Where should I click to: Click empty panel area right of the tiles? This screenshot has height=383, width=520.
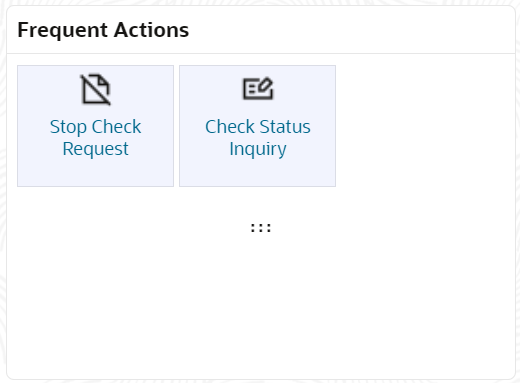[x=423, y=126]
